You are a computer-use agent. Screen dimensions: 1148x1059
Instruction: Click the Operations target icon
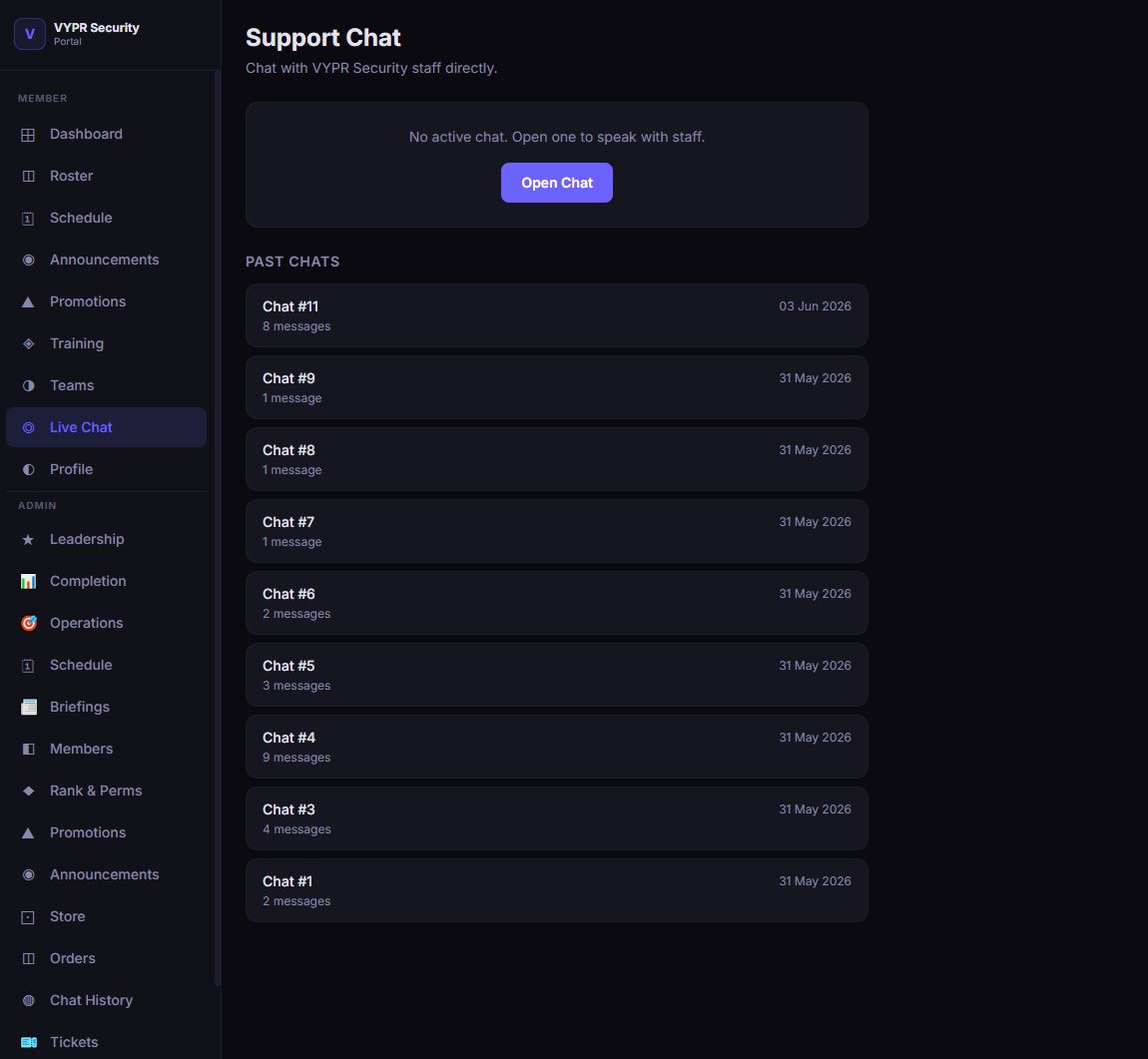tap(29, 623)
